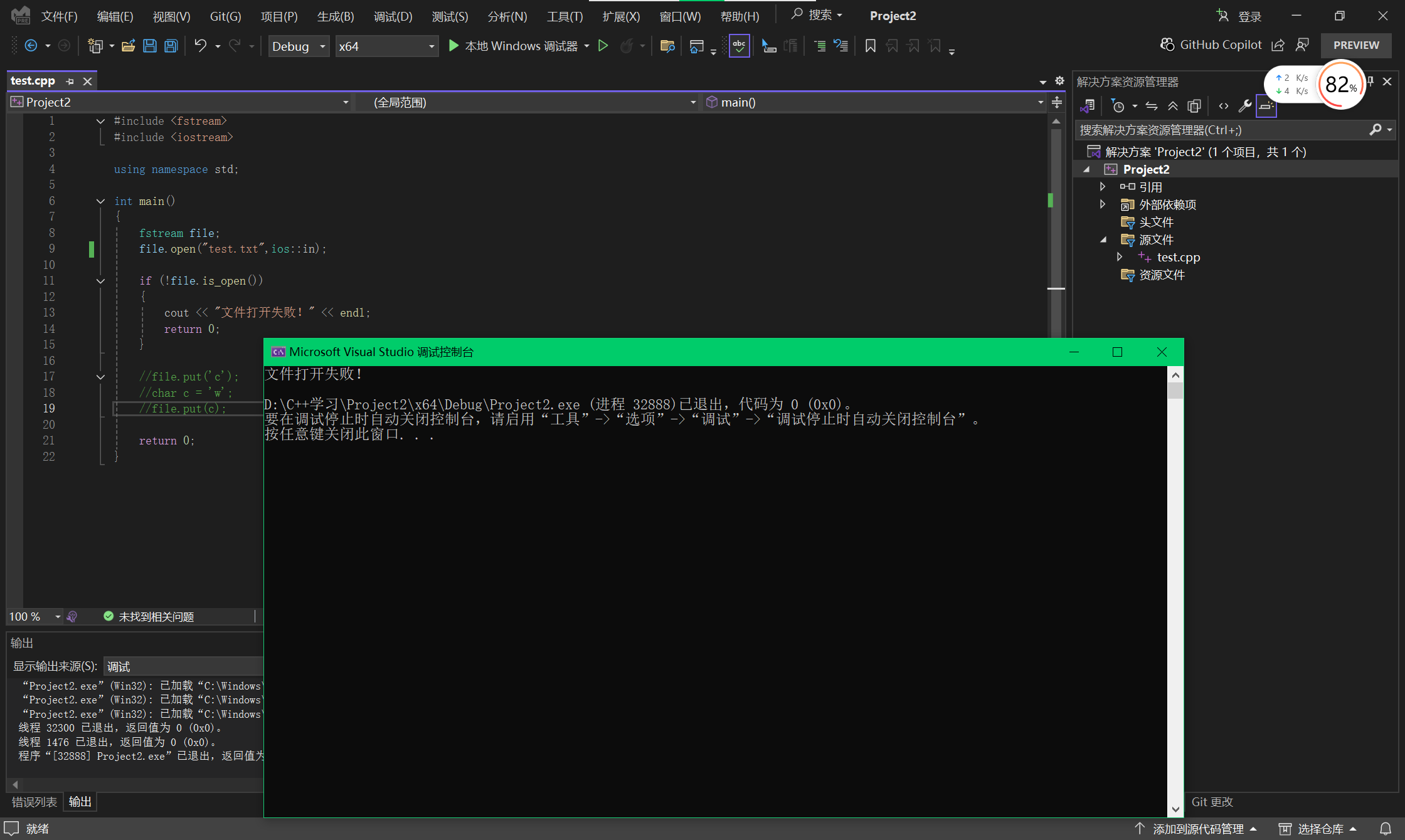Image resolution: width=1405 pixels, height=840 pixels.
Task: Open the Debug configuration dropdown
Action: [299, 46]
